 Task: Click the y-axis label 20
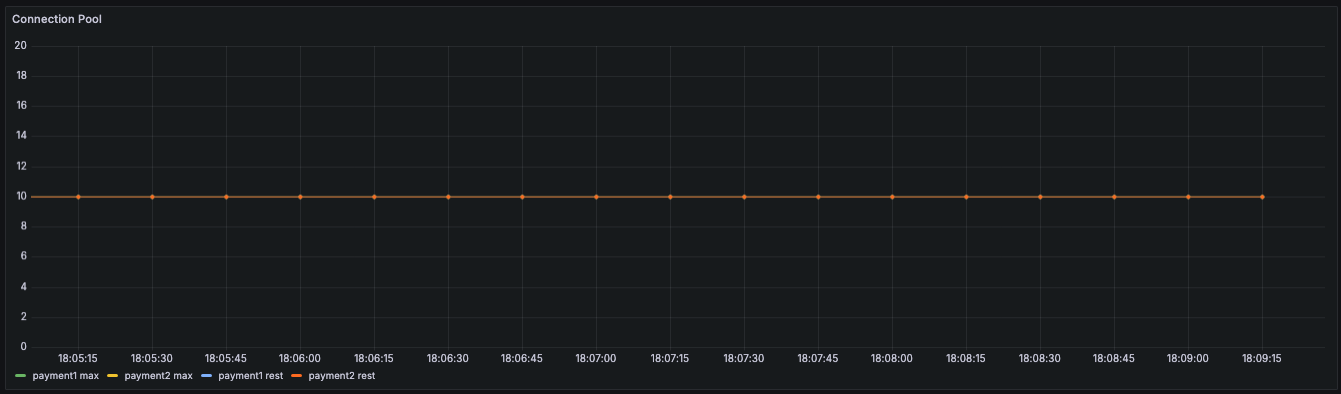coord(20,46)
